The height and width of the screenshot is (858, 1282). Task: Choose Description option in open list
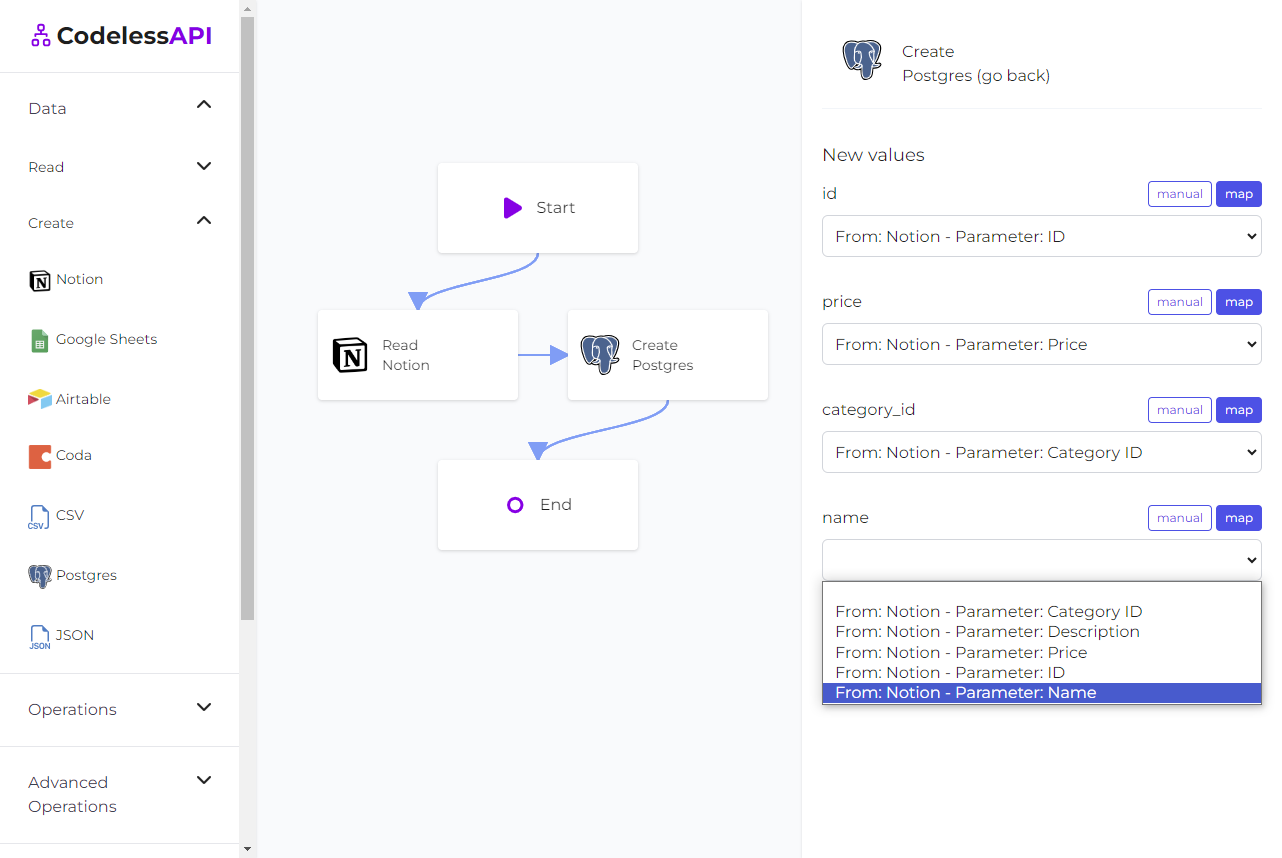tap(1042, 632)
